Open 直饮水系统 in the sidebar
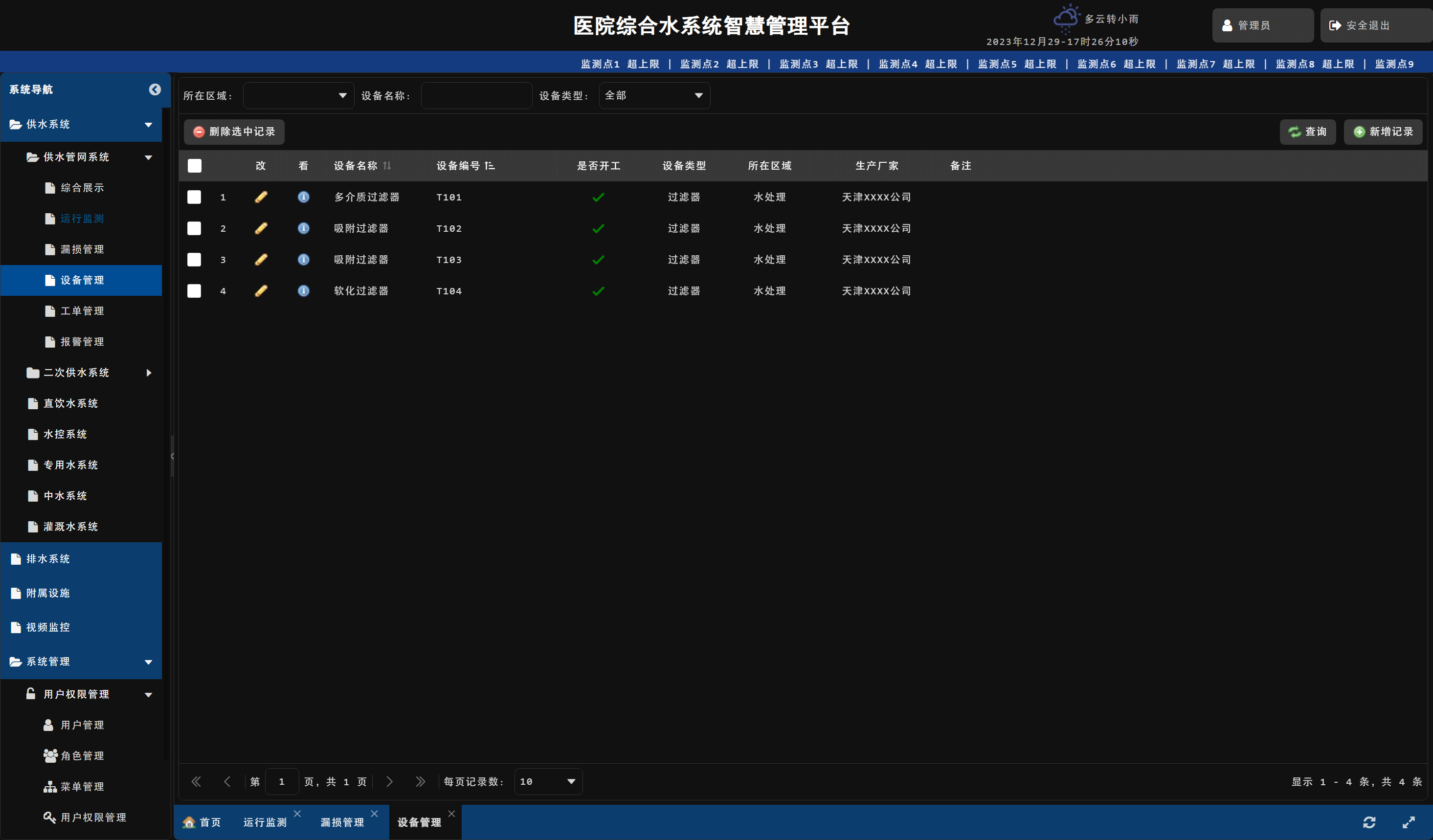The height and width of the screenshot is (840, 1433). click(x=81, y=403)
